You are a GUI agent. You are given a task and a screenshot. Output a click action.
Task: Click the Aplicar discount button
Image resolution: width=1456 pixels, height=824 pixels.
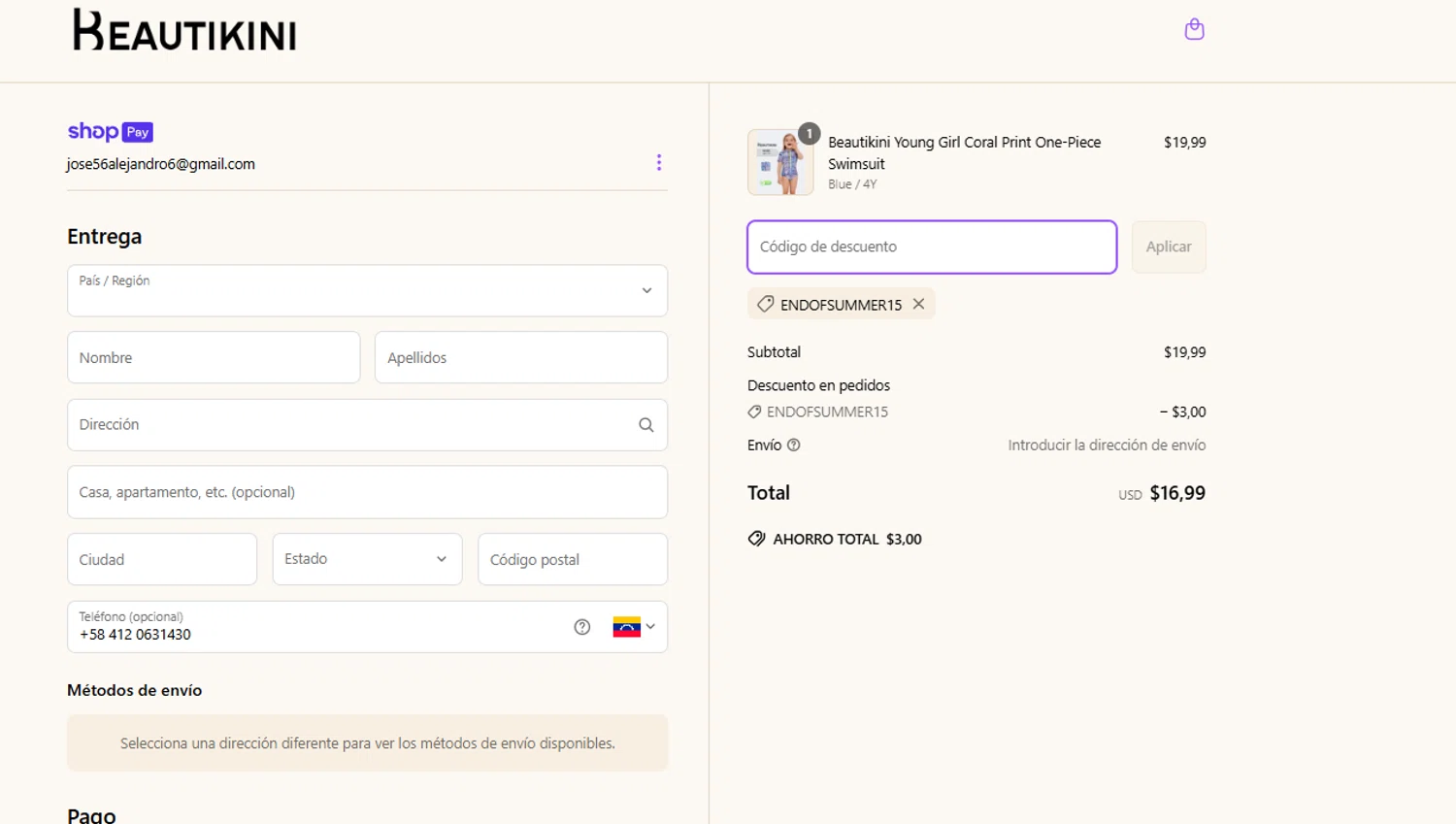click(x=1169, y=247)
